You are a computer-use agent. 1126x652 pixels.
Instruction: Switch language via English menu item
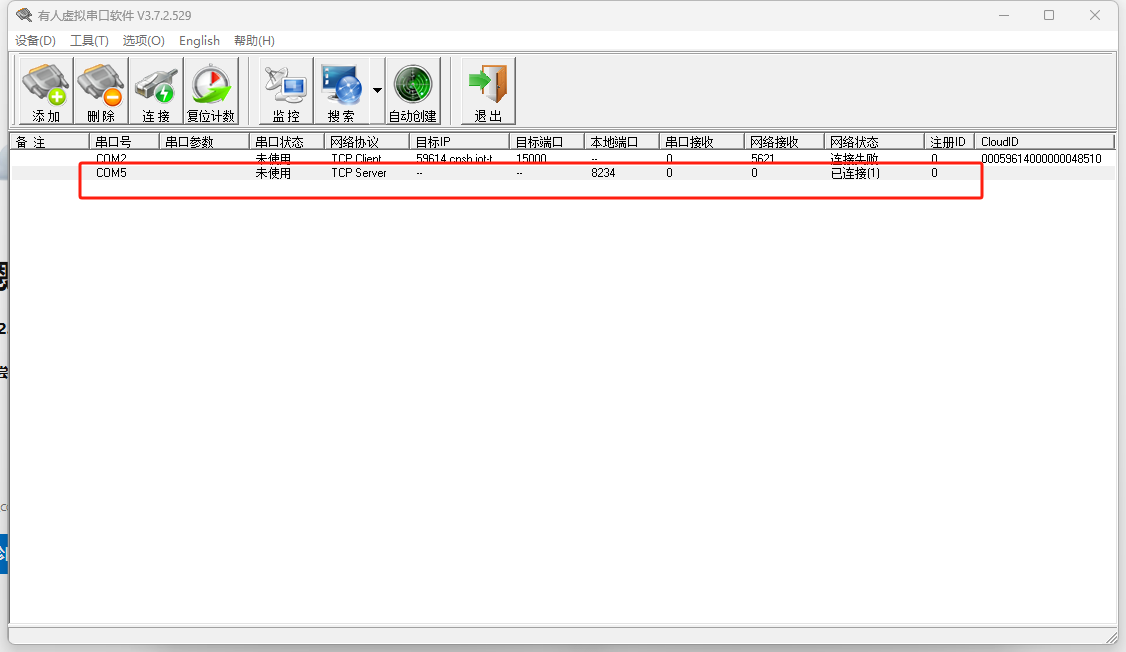(200, 41)
